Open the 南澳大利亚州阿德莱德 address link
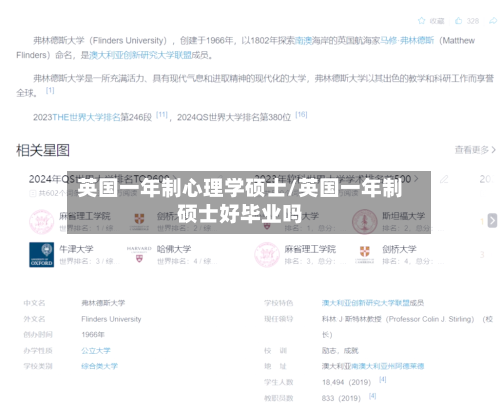The image size is (500, 405). click(x=387, y=366)
